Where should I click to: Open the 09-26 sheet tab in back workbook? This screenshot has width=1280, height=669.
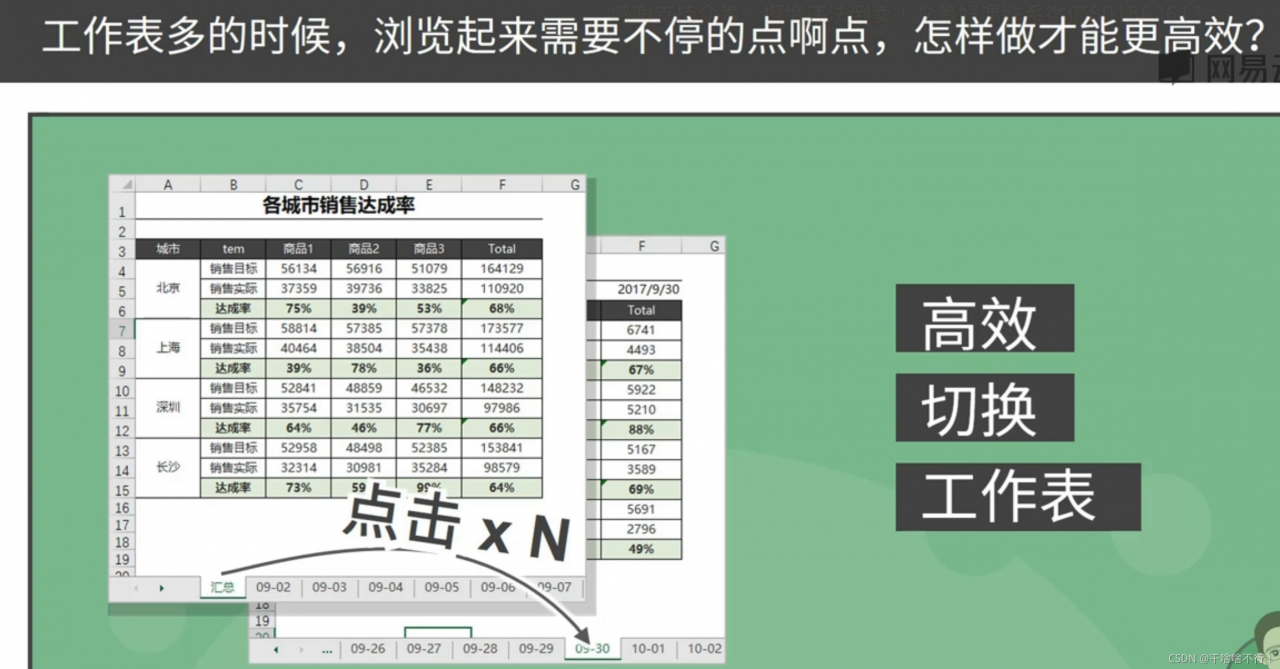pos(368,649)
